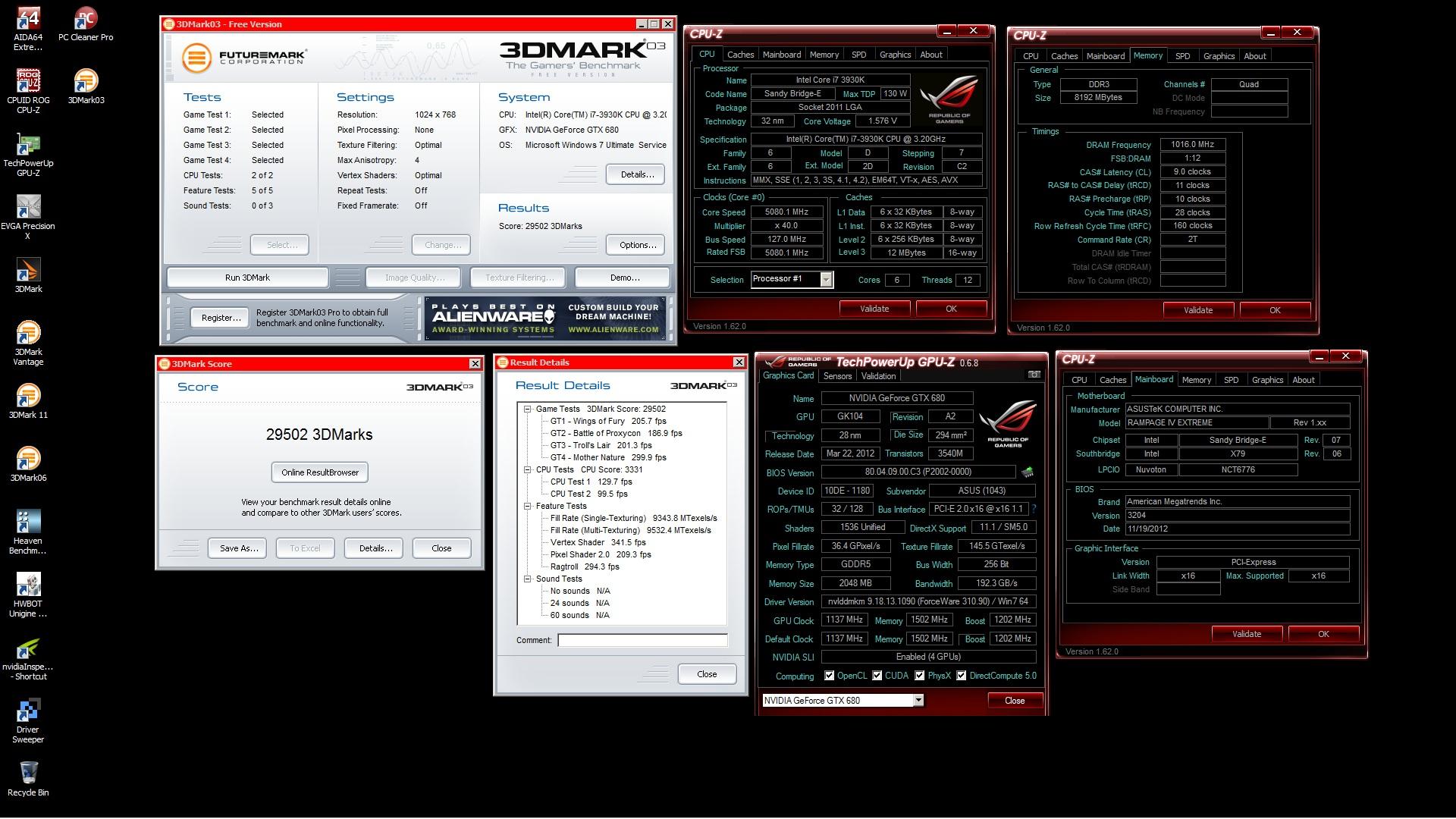
Task: Open the Recycle Bin
Action: (x=28, y=779)
